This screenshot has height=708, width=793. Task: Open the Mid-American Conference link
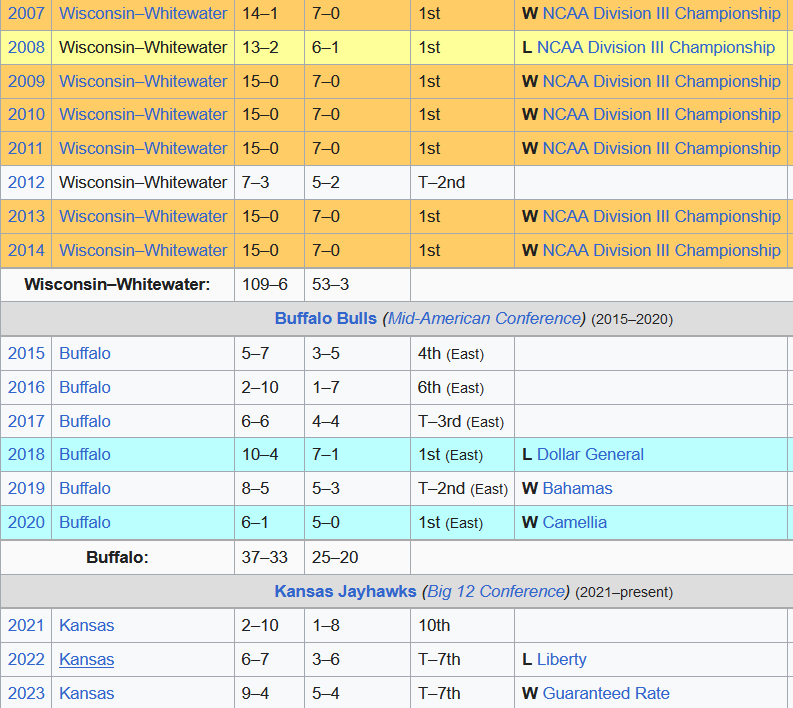pos(484,319)
